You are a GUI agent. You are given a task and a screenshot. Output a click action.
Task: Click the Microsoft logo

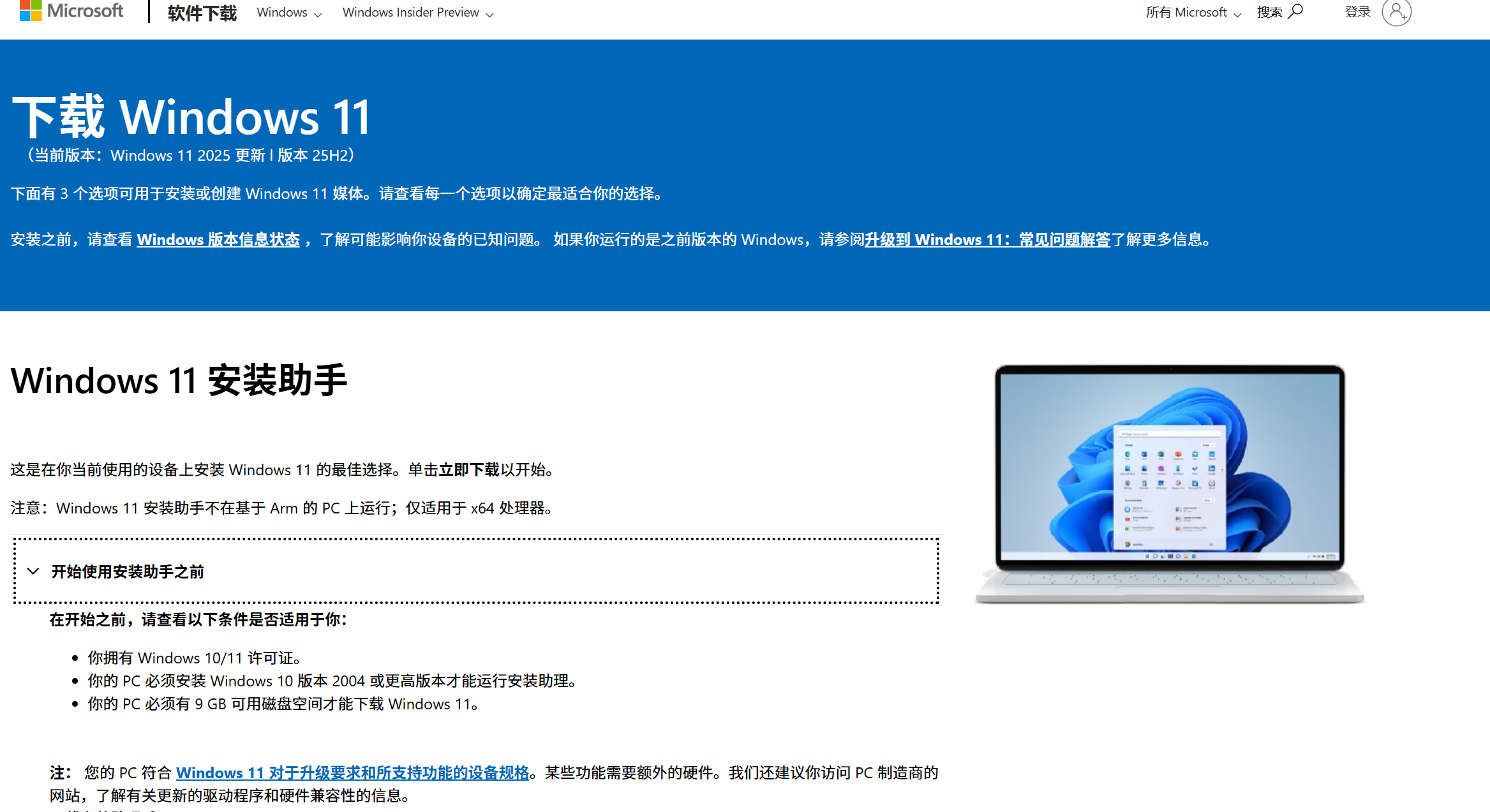tap(70, 11)
